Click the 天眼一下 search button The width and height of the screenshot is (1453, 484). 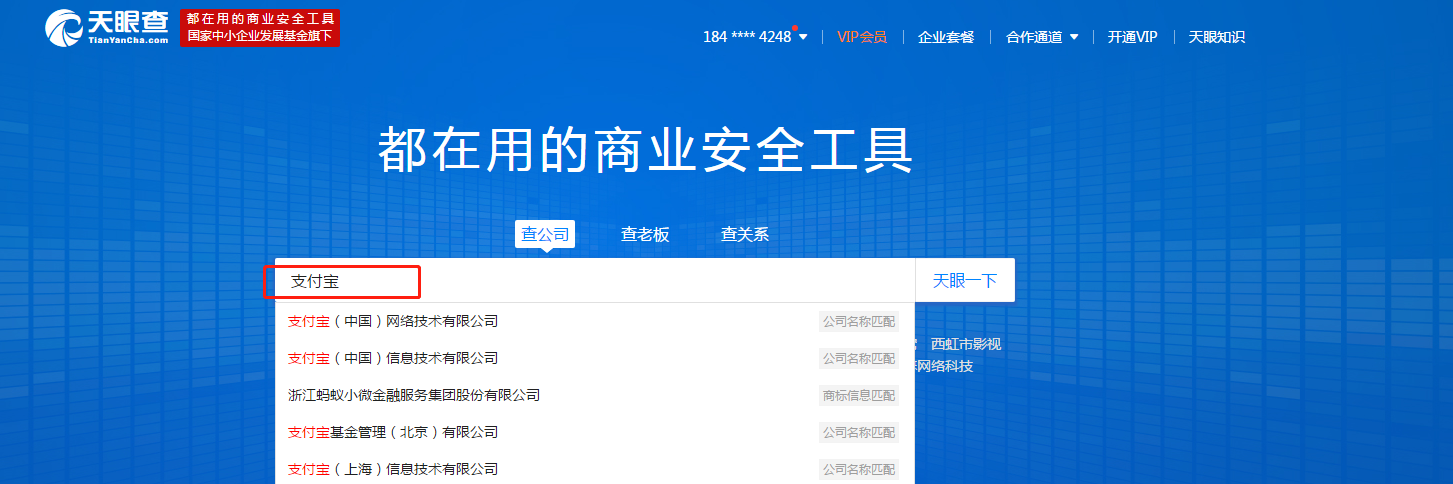click(x=965, y=281)
